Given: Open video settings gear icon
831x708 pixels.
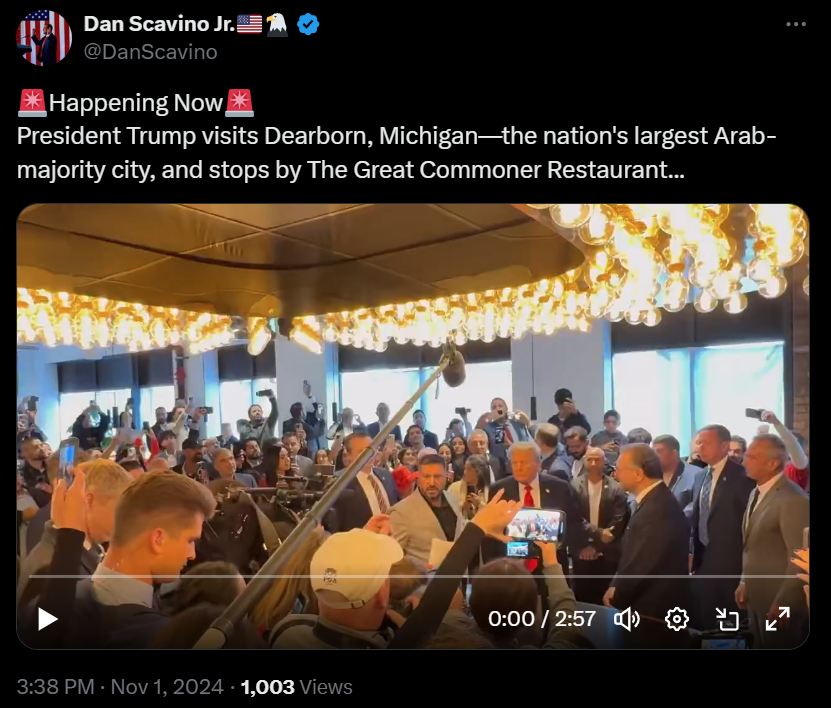Looking at the screenshot, I should pos(677,619).
